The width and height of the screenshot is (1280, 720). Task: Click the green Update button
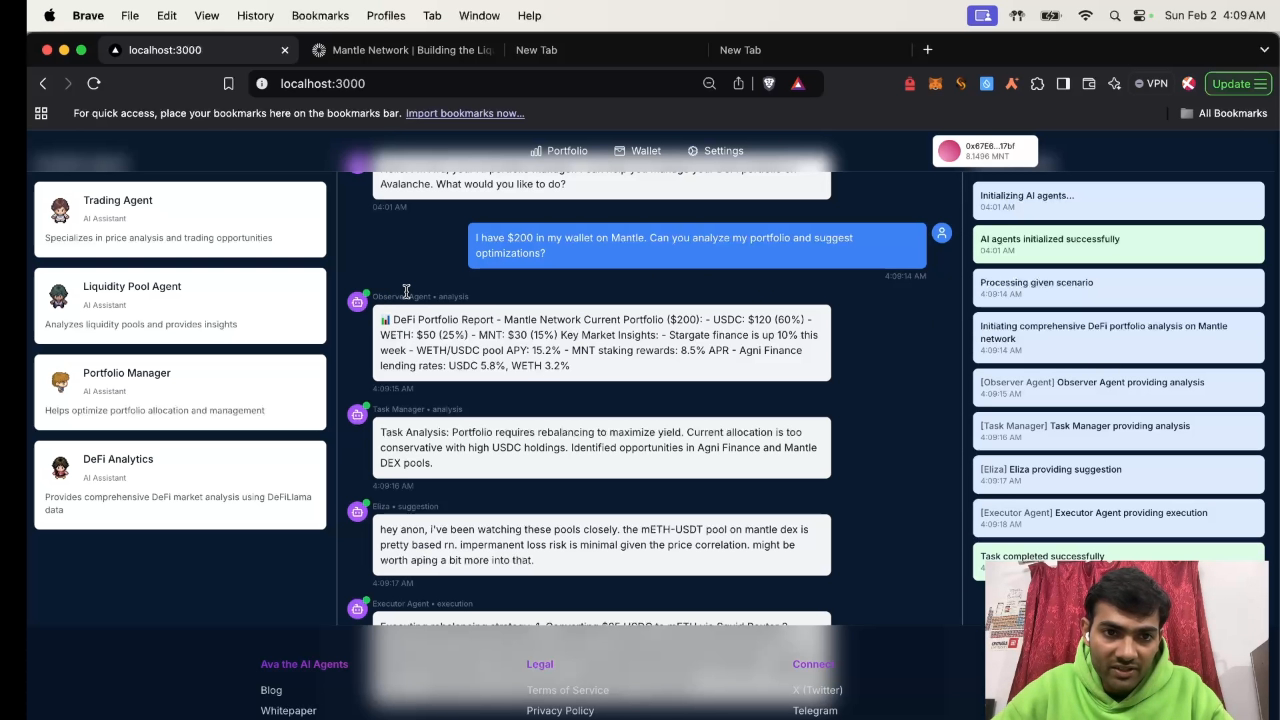point(1238,84)
